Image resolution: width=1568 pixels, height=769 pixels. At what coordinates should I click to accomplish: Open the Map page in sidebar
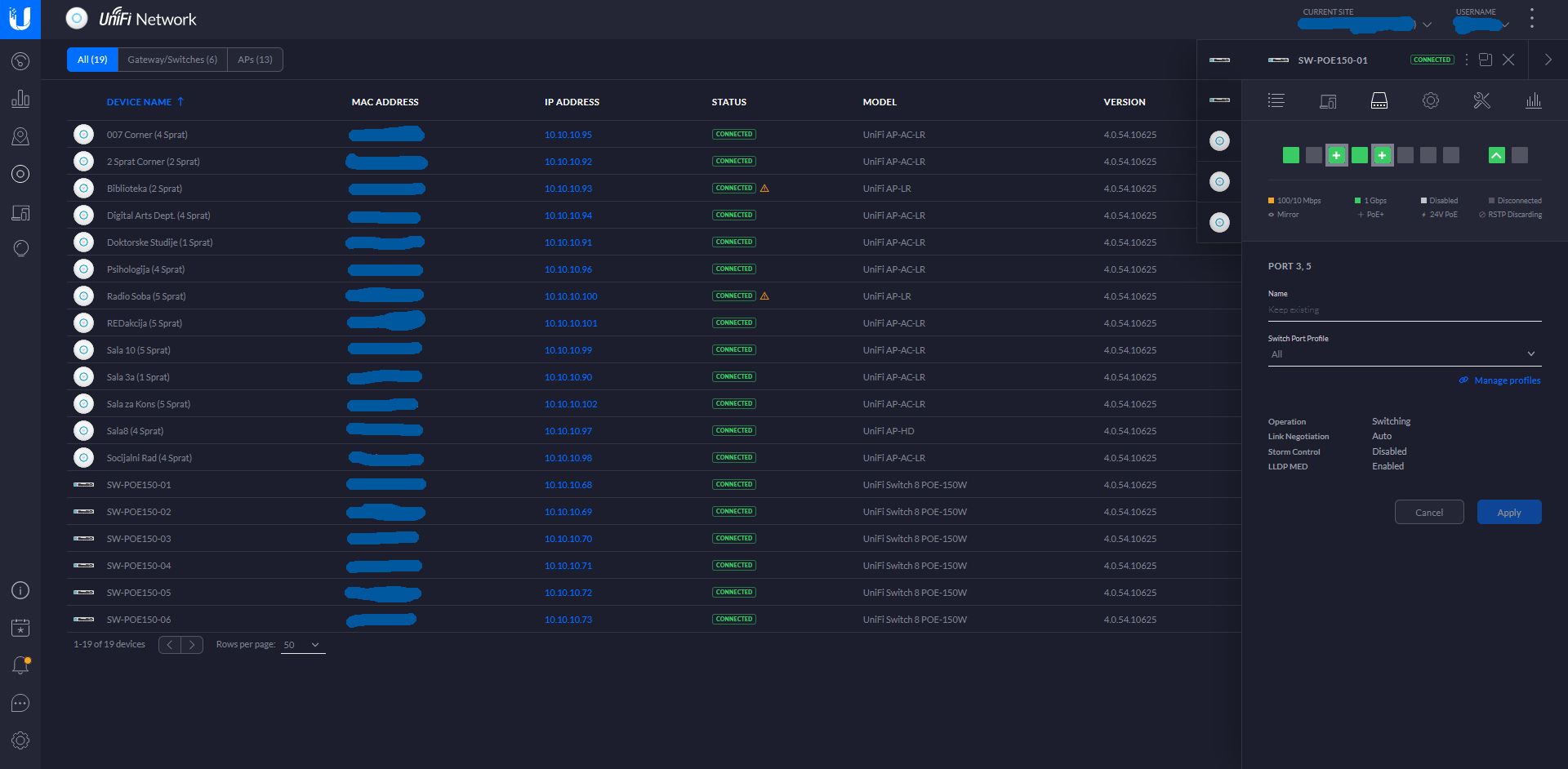pos(20,136)
